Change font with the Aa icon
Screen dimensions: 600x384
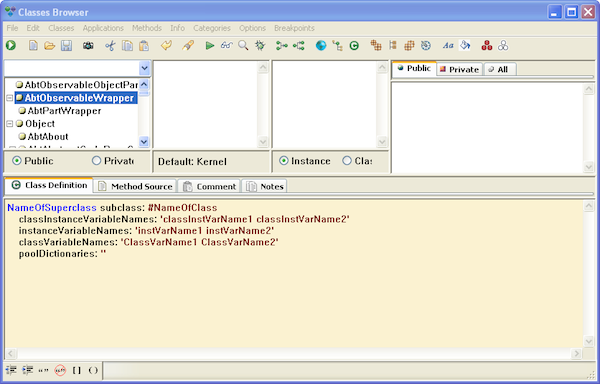[x=448, y=46]
